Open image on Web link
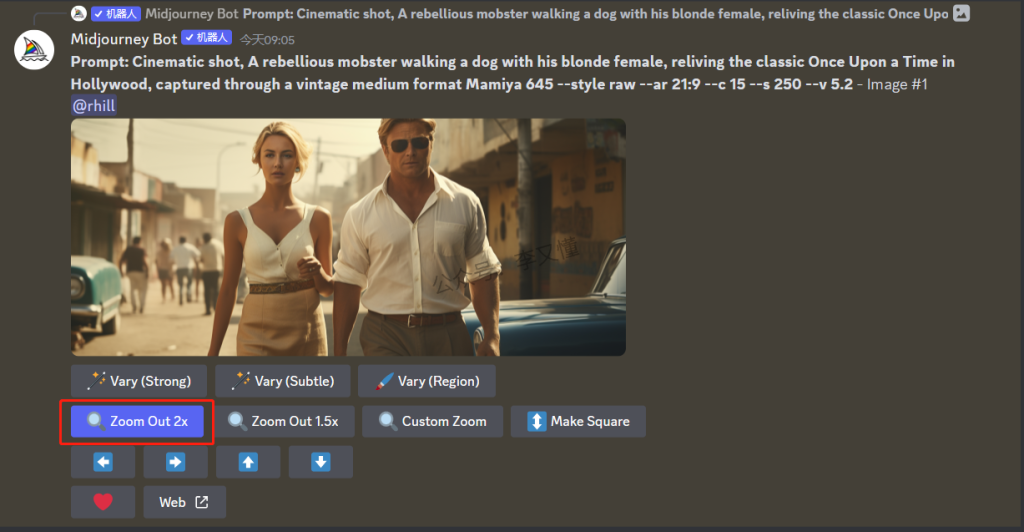The image size is (1024, 532). (x=185, y=502)
